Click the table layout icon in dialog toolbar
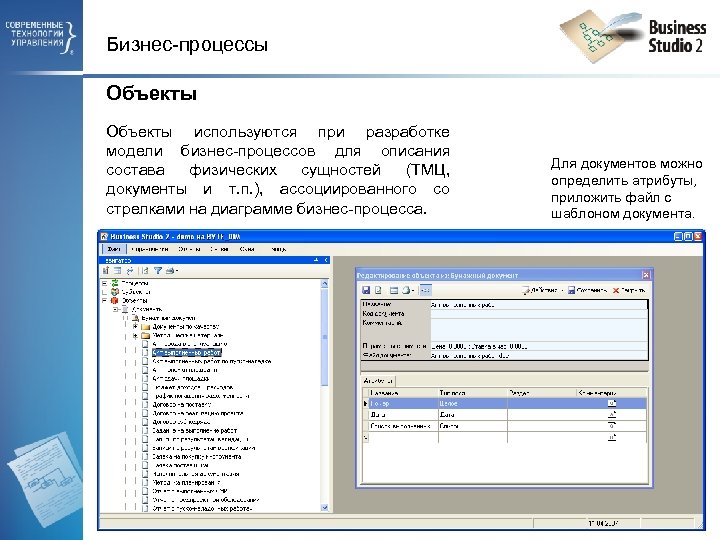 coord(394,290)
